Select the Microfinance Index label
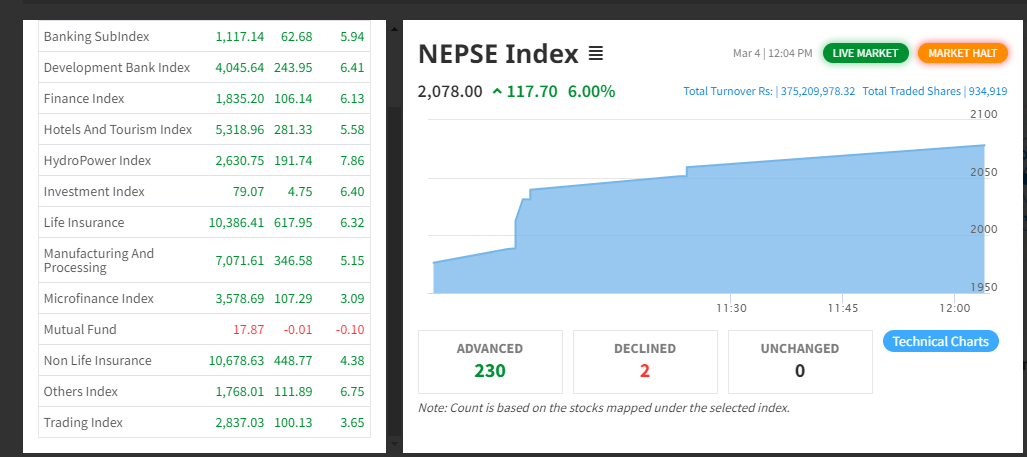 pos(99,299)
